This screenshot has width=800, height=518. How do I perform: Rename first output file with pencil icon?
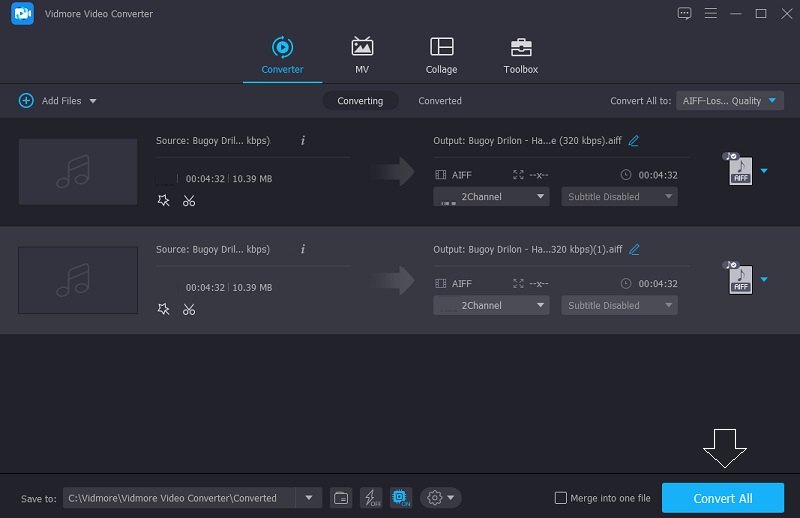click(634, 141)
